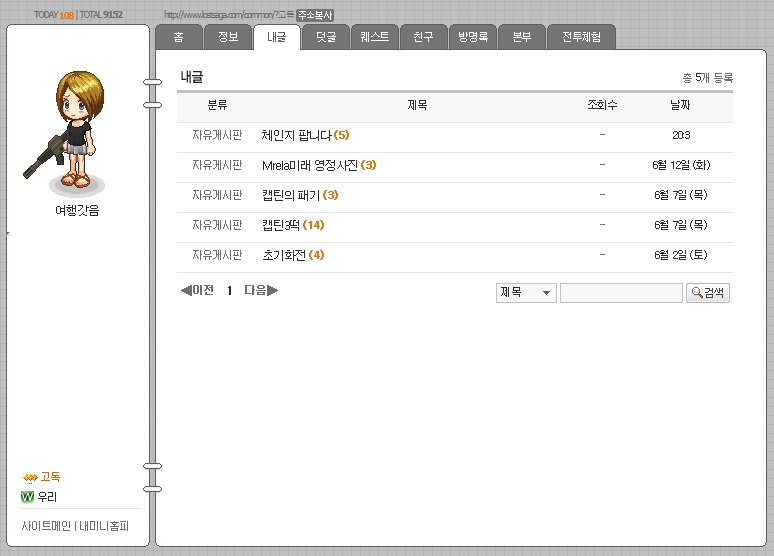Open the 홈 tab
Image resolution: width=774 pixels, height=556 pixels.
[x=179, y=37]
